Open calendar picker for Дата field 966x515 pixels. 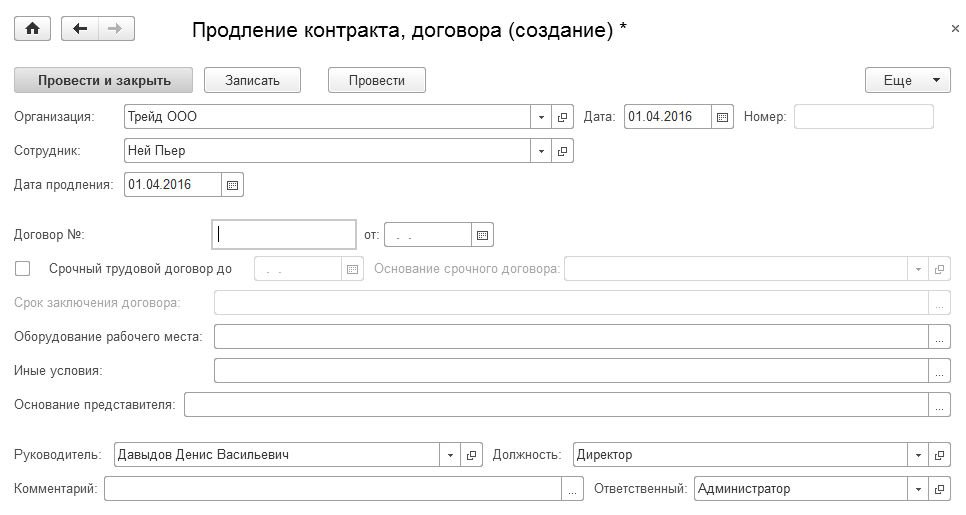pyautogui.click(x=723, y=117)
